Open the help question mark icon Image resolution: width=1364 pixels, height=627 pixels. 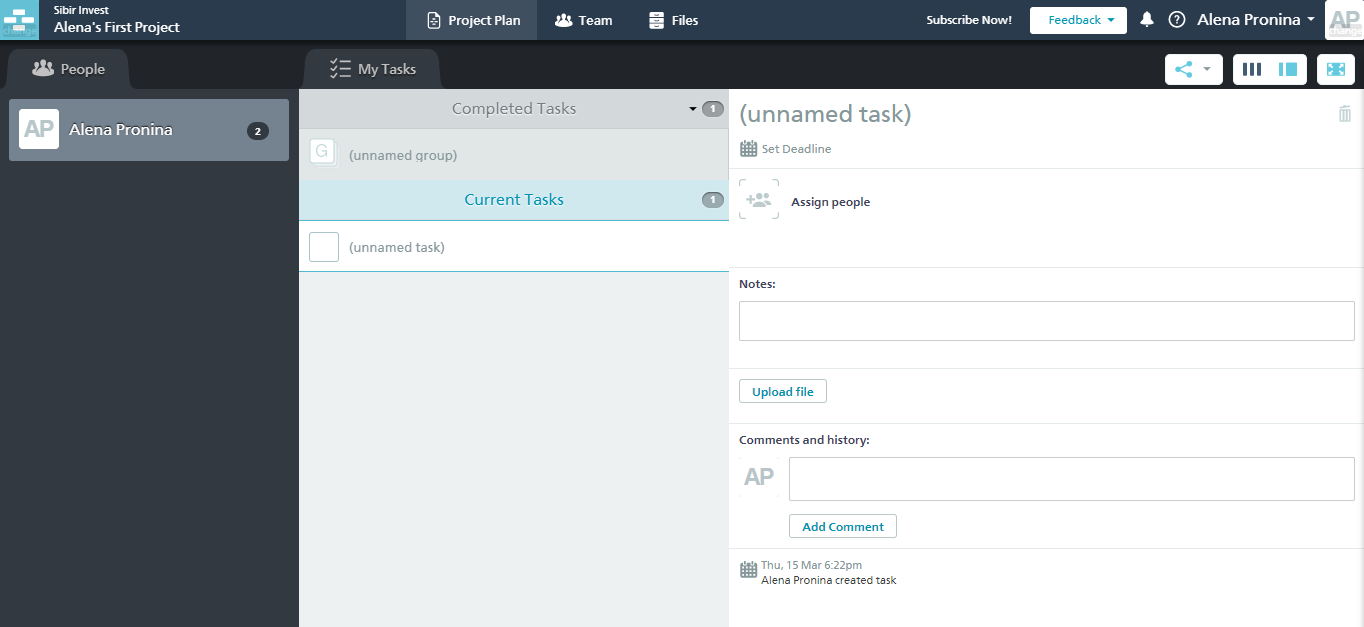click(x=1177, y=20)
